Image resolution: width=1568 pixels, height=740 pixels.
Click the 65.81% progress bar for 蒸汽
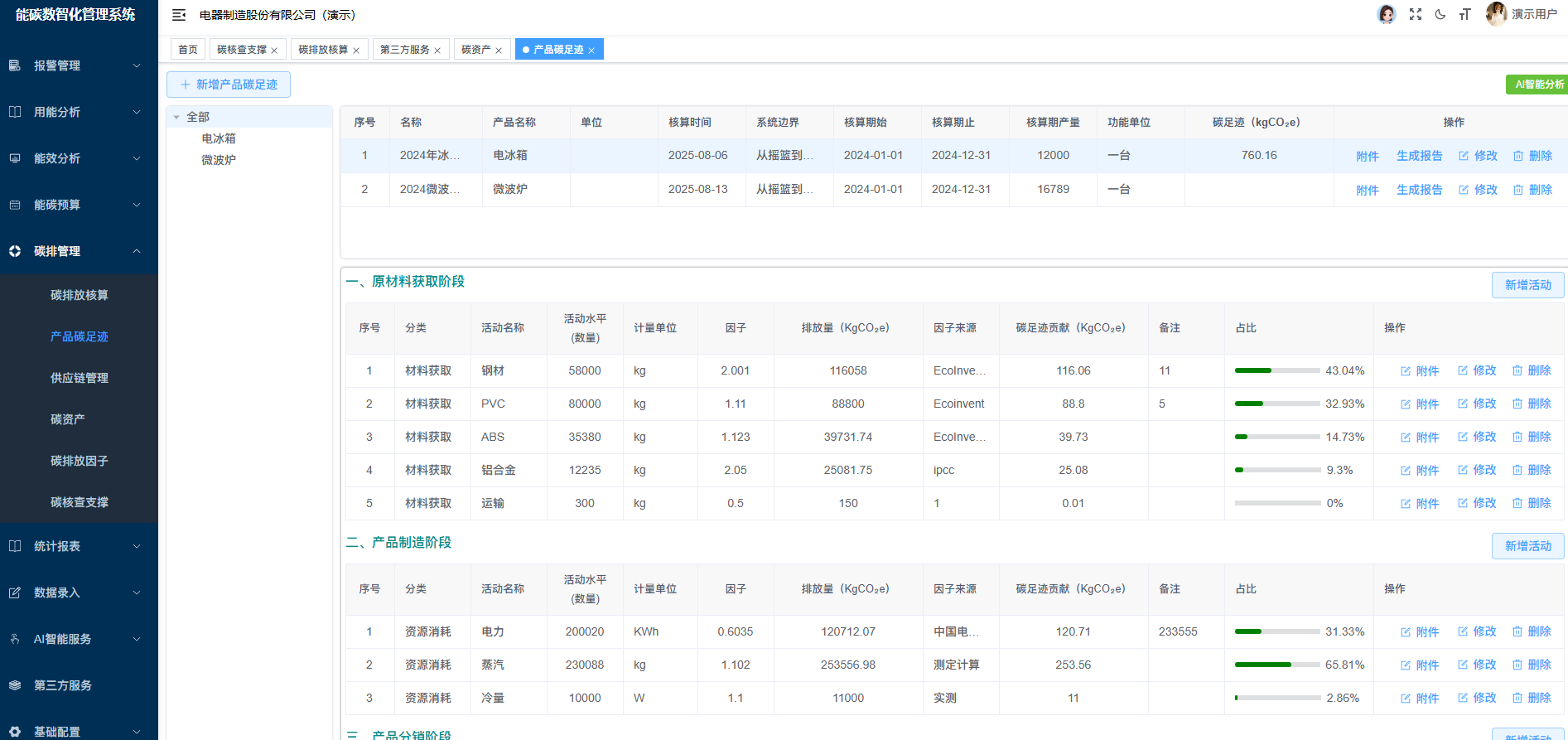(1277, 665)
